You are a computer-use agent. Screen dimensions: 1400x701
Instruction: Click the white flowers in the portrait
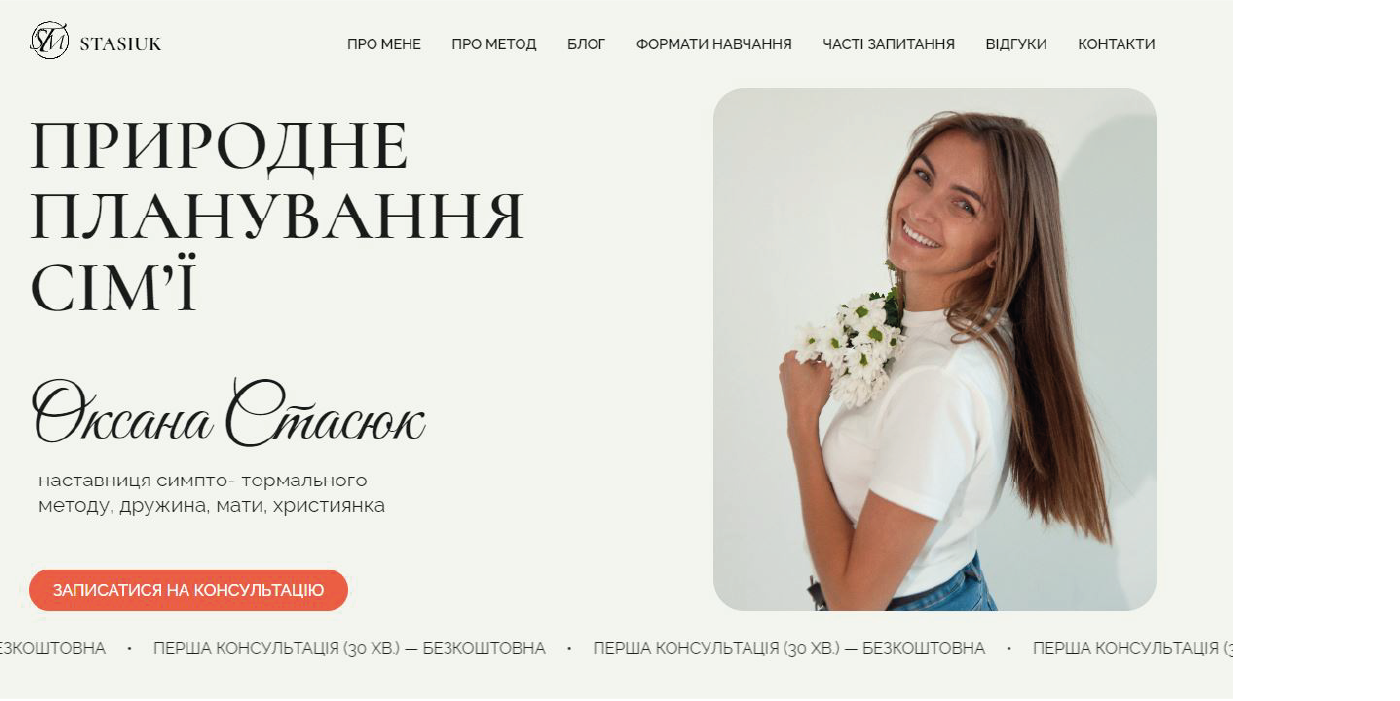coord(852,345)
